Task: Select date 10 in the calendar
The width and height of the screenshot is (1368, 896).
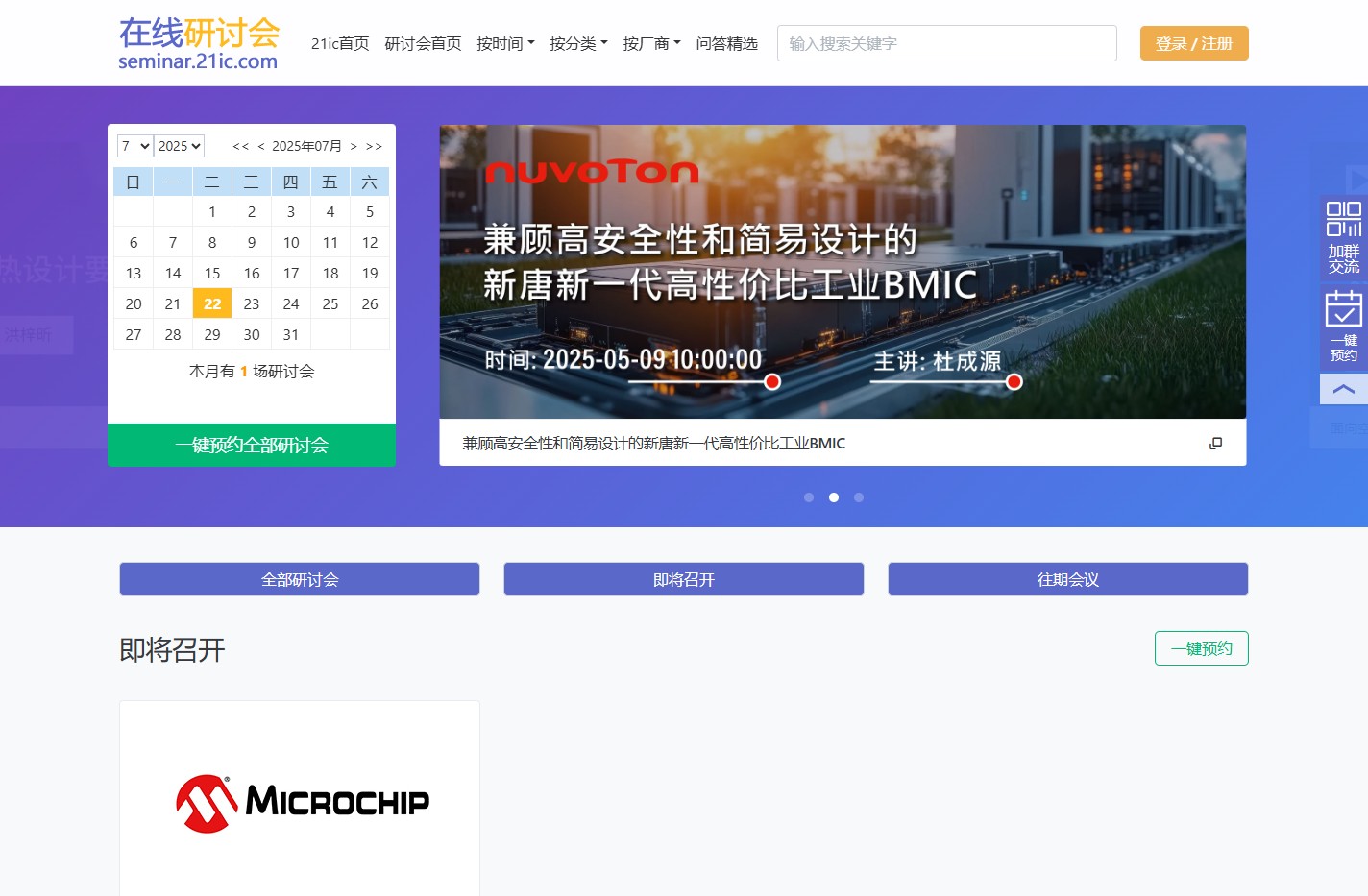Action: coord(291,242)
